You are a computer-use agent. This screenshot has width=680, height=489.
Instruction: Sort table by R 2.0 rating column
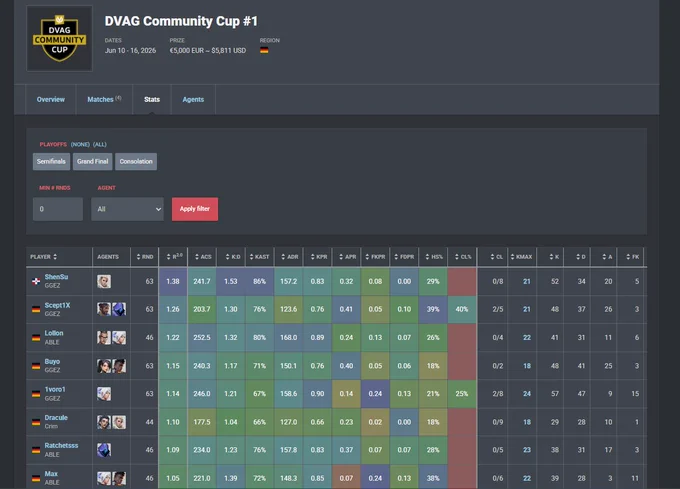pos(174,257)
